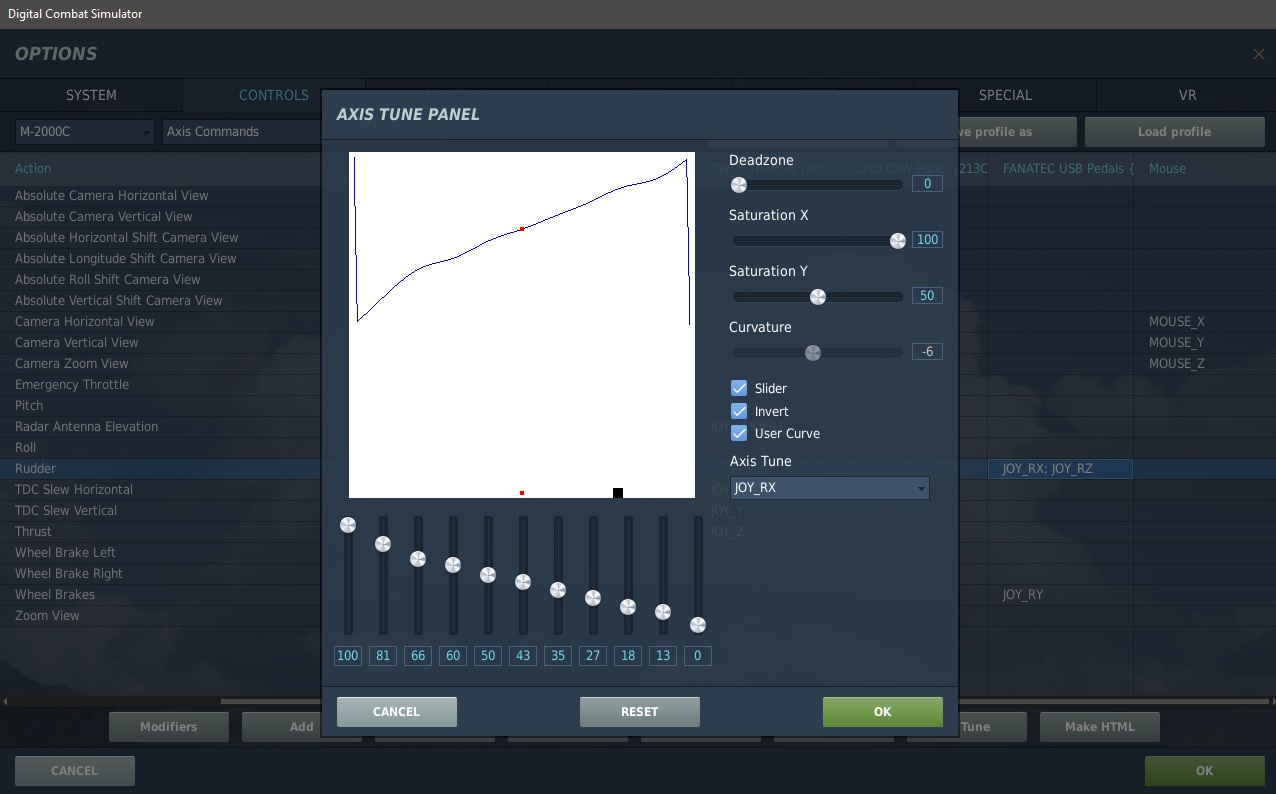Click the Make HTML button
The height and width of the screenshot is (794, 1276).
pos(1100,727)
